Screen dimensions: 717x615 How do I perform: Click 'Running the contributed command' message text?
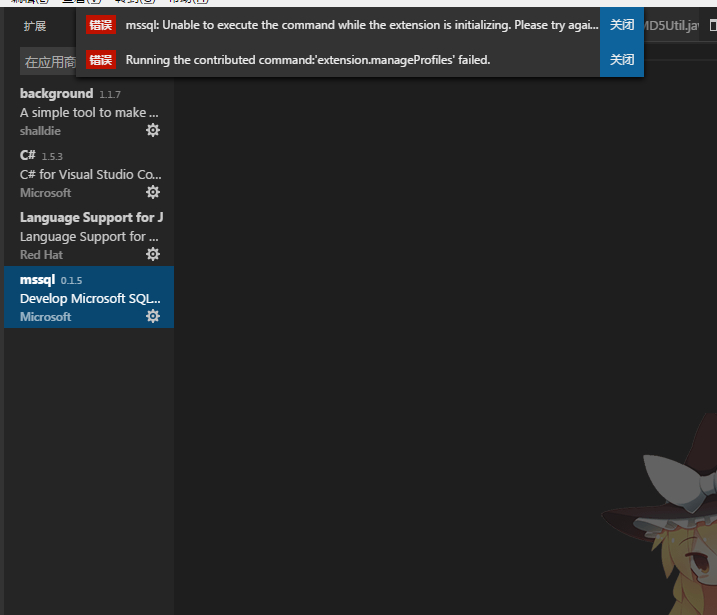coord(308,60)
